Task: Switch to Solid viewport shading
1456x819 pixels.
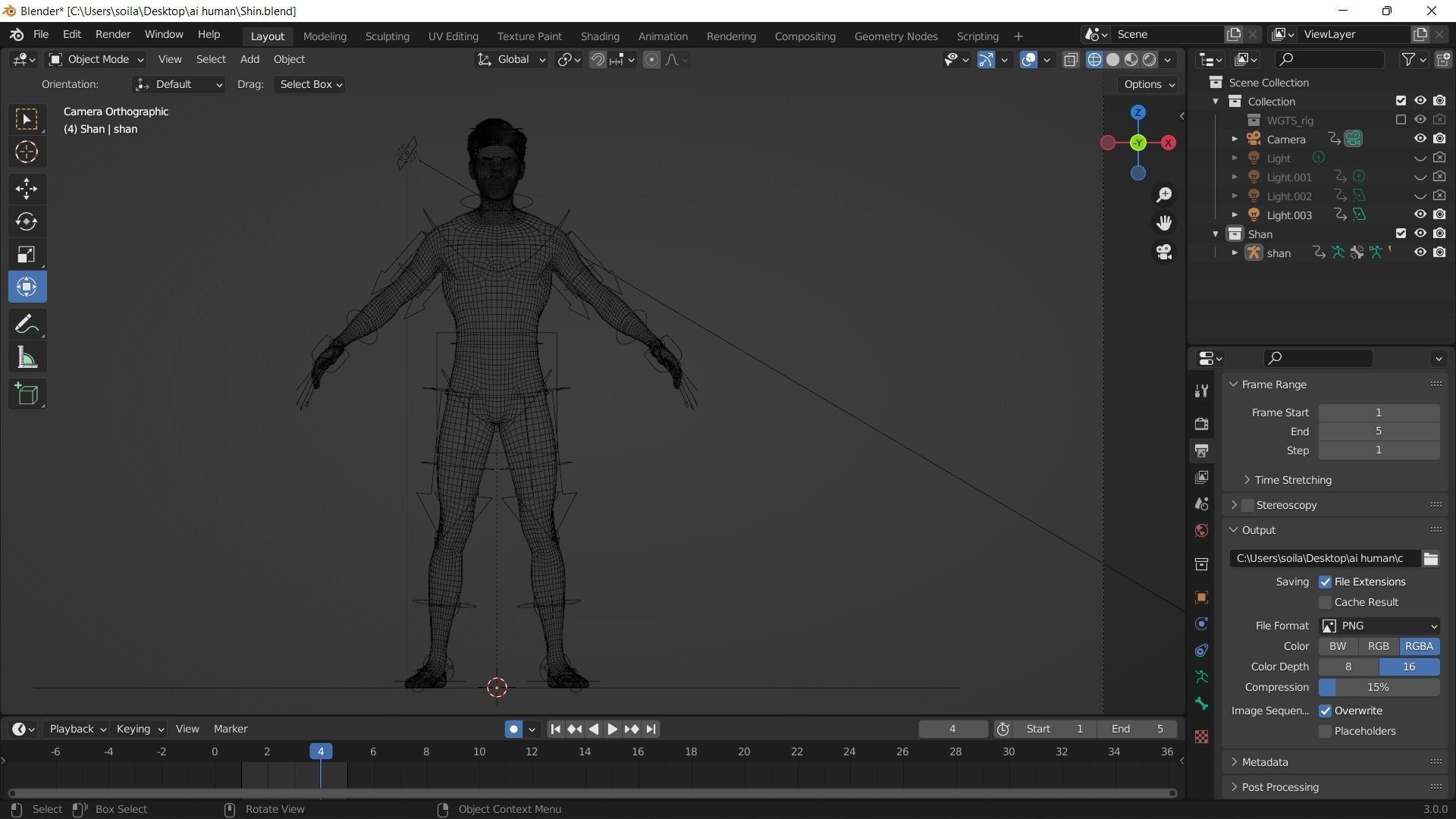Action: (1112, 59)
